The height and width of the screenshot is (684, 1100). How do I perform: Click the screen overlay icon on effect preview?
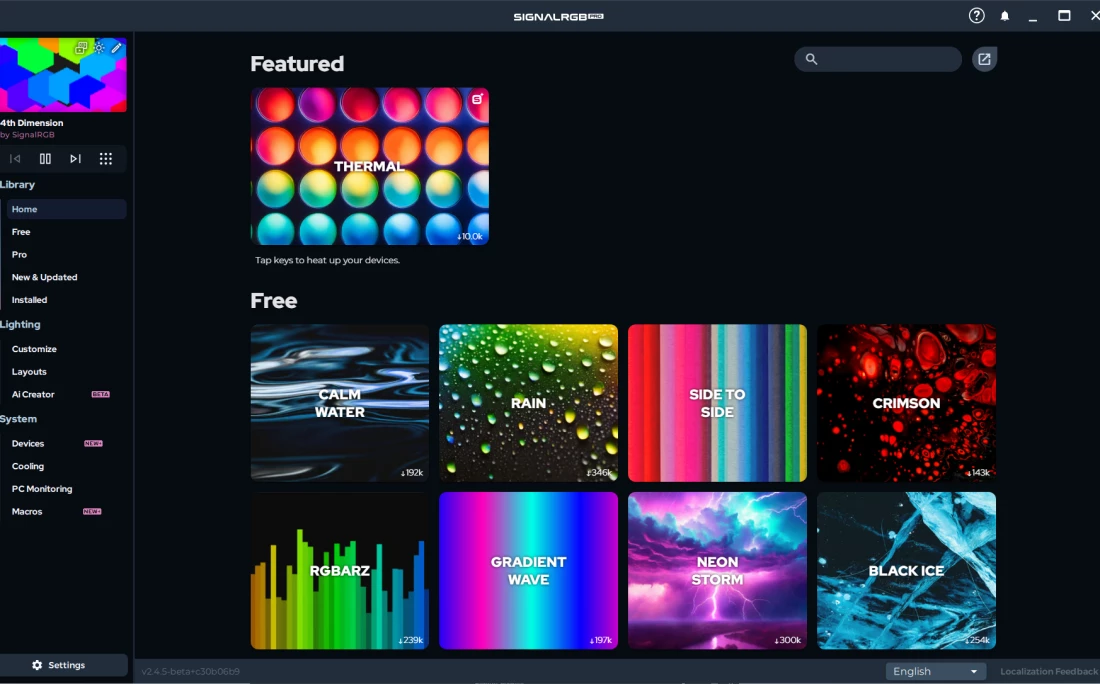[82, 47]
